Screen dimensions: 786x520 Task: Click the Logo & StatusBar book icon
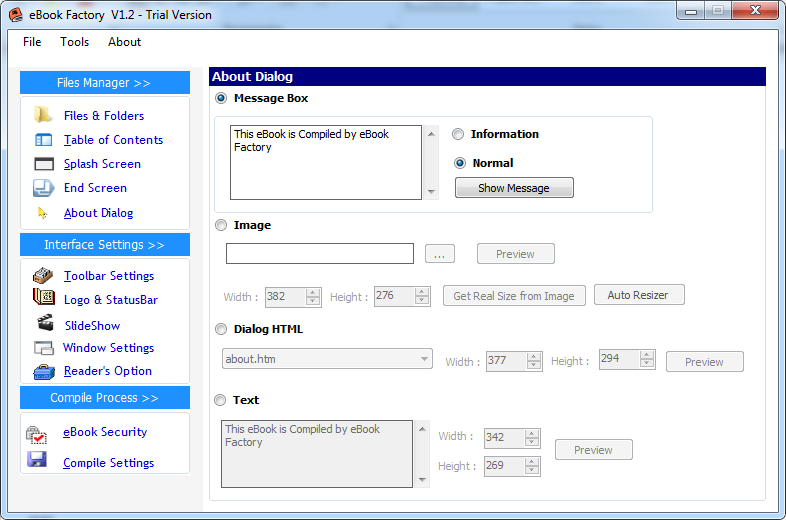click(x=44, y=297)
